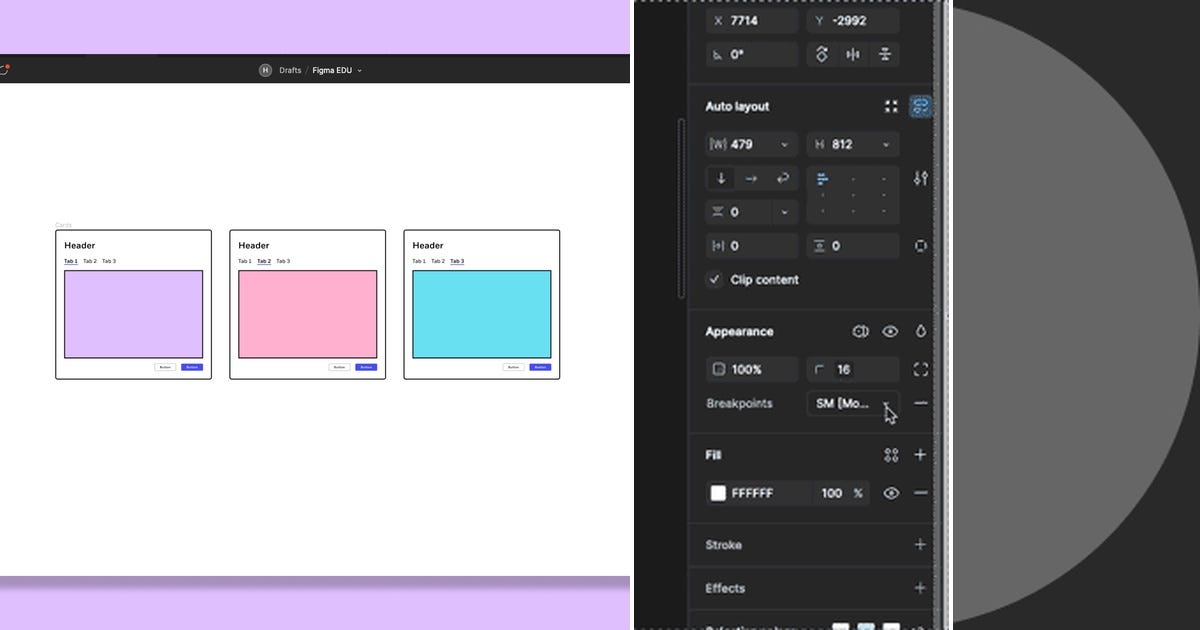Enable auto layout wrap

pyautogui.click(x=782, y=178)
